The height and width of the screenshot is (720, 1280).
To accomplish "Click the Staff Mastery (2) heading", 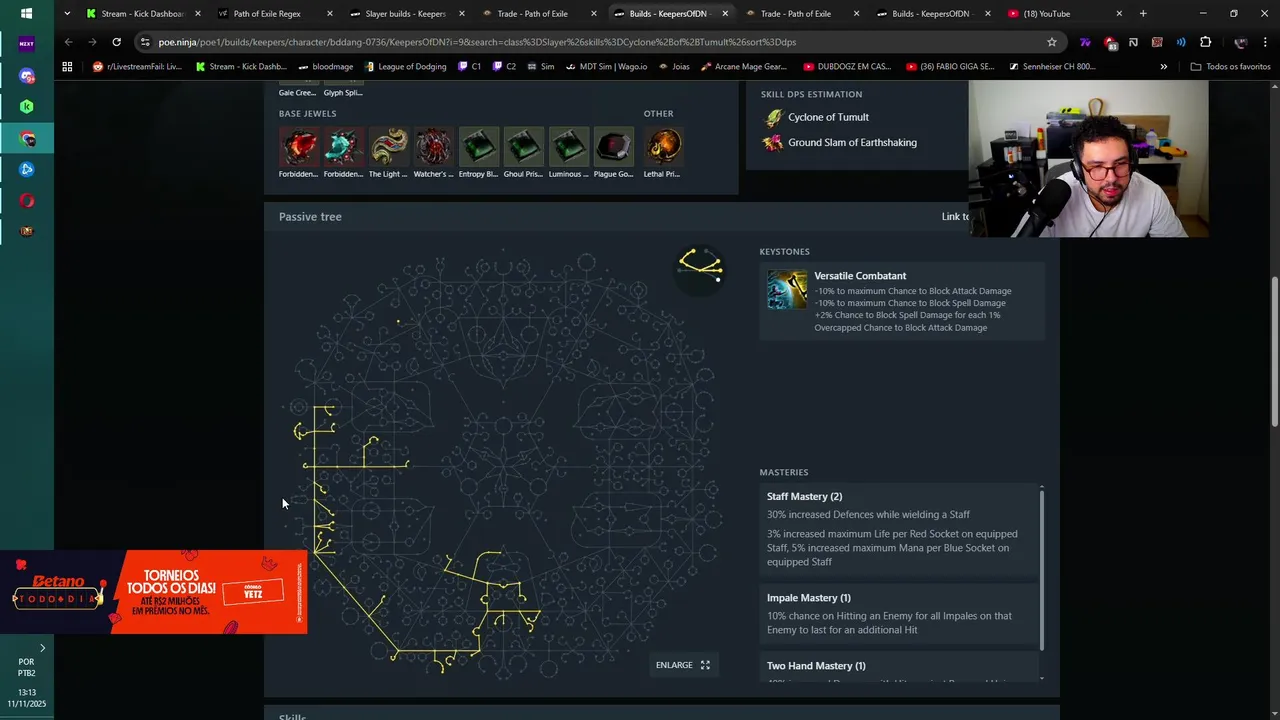I will click(x=804, y=496).
